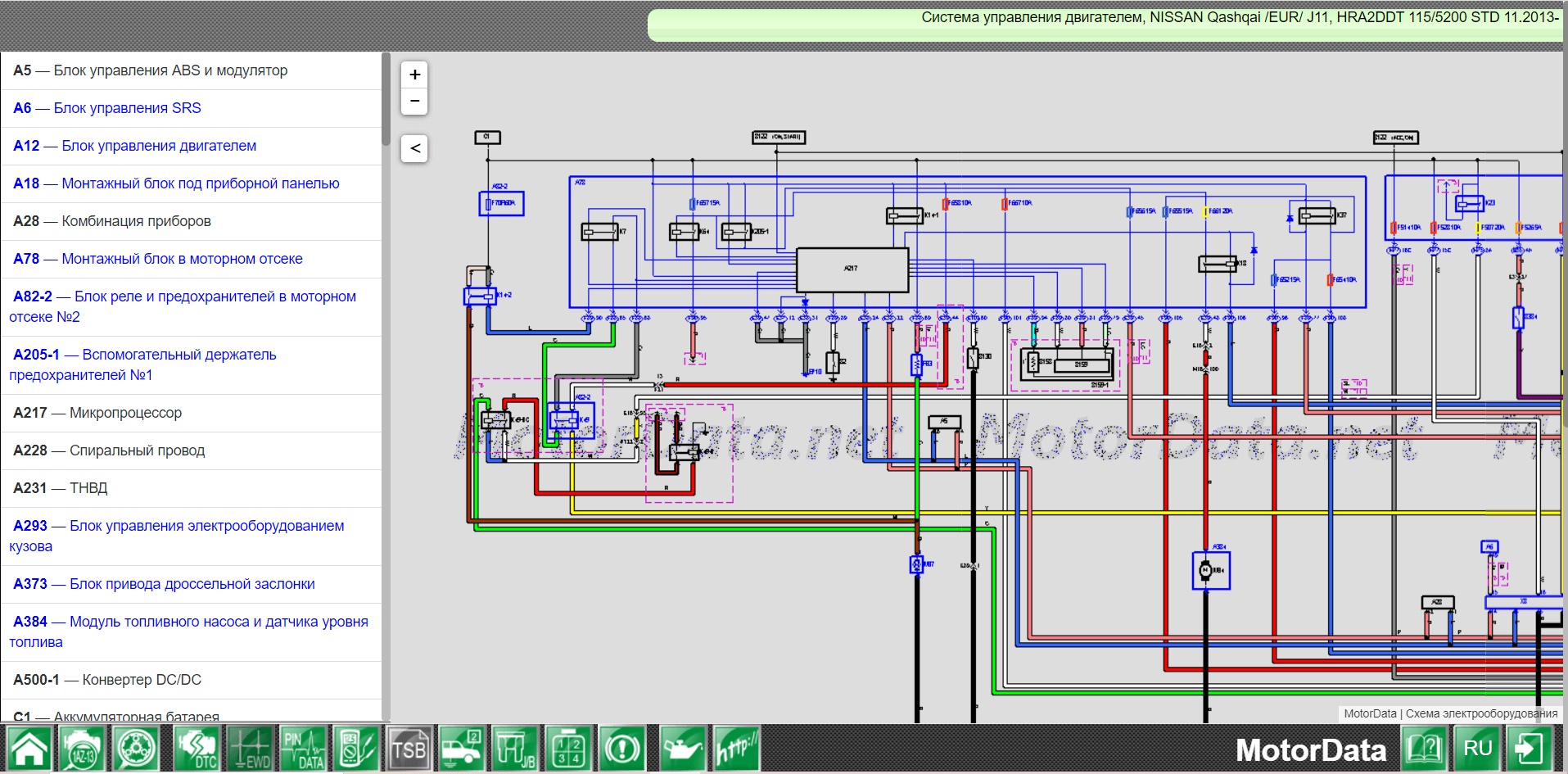1568x774 pixels.
Task: Select A82-2 Блок реле и предохранителей
Action: coord(191,306)
